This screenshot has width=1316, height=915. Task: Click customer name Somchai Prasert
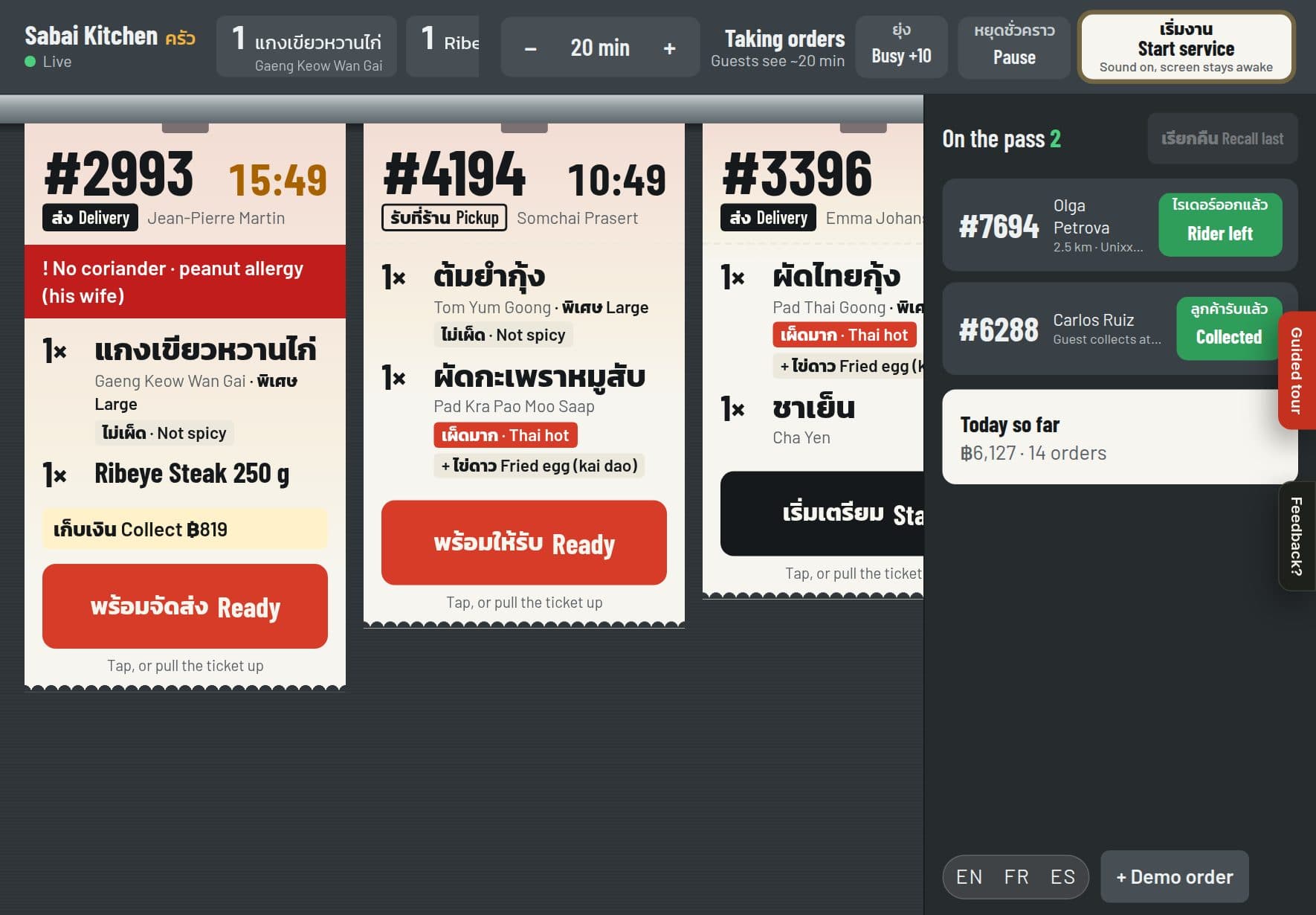pos(578,218)
